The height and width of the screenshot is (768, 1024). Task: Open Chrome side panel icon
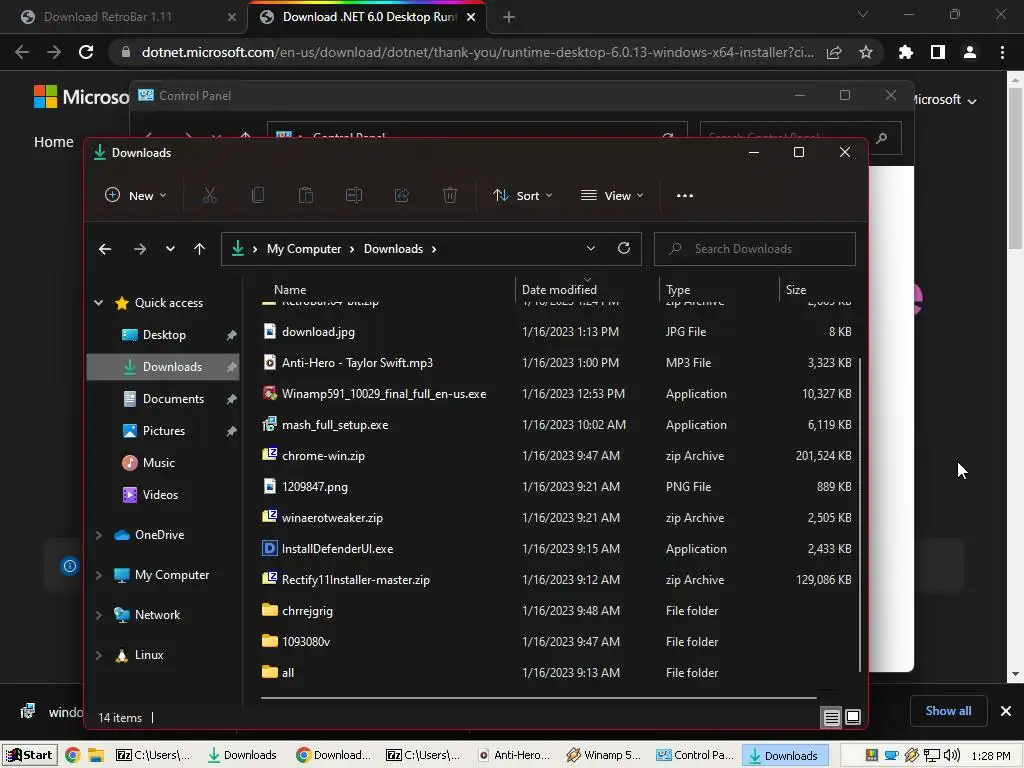click(x=938, y=52)
